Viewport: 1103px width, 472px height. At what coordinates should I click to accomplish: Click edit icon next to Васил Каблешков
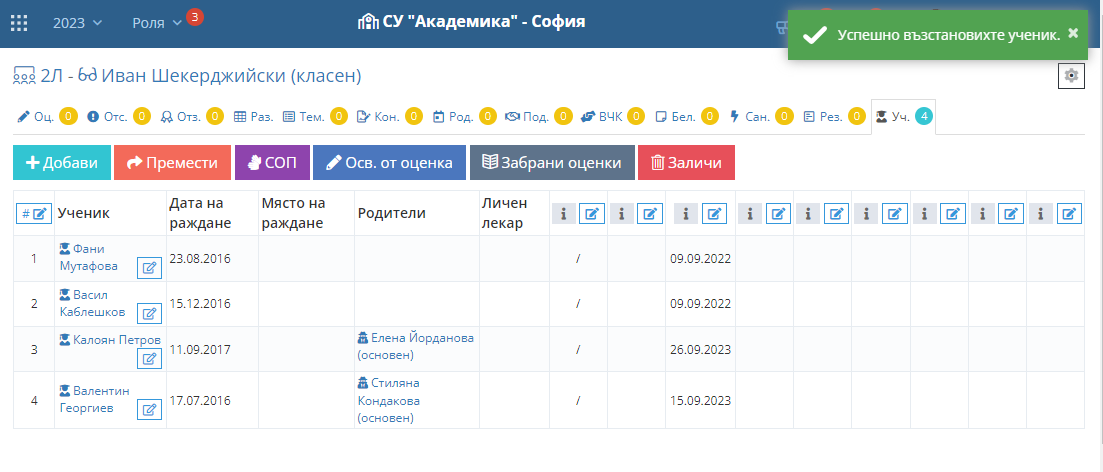pyautogui.click(x=149, y=313)
